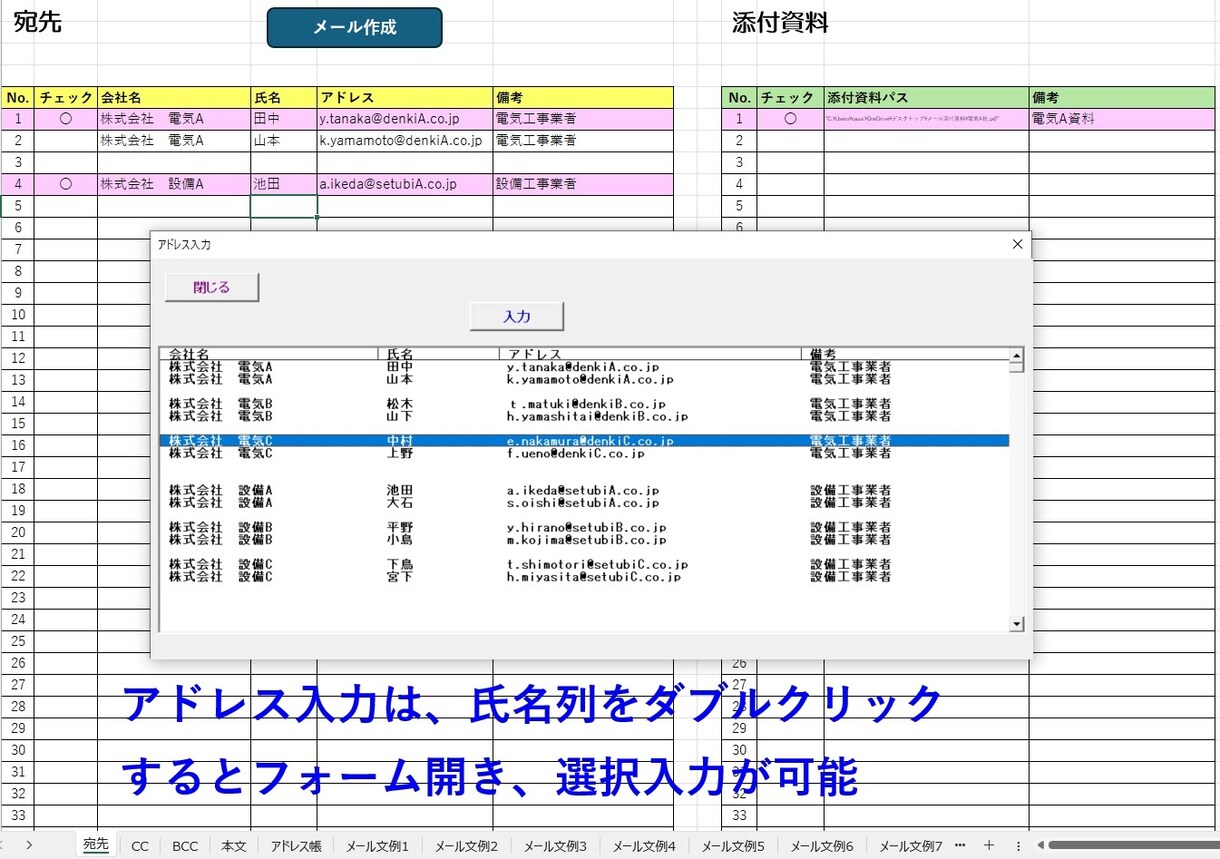Select list row 大石 s.oishi@setubiA.co.jp
Image resolution: width=1220 pixels, height=859 pixels.
pos(584,502)
